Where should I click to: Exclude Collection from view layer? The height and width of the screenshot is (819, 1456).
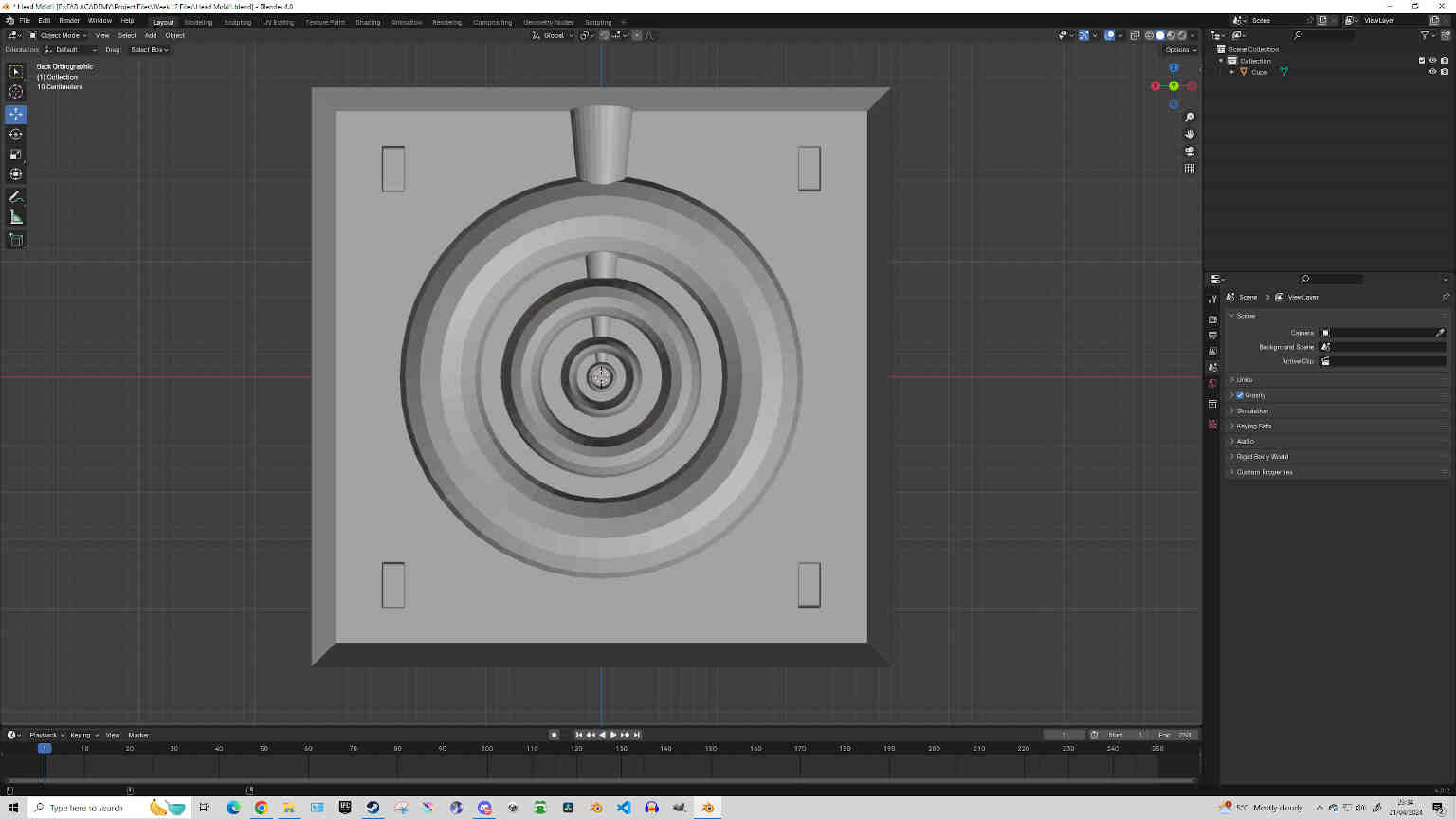click(x=1422, y=61)
